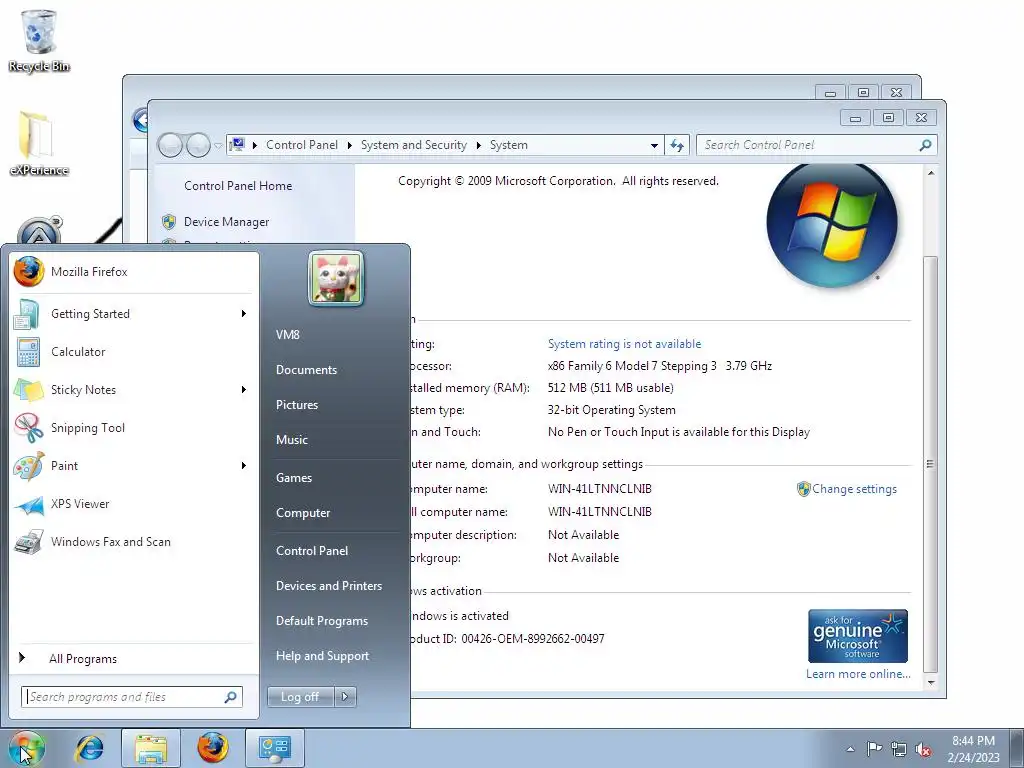The width and height of the screenshot is (1024, 768).
Task: Click the Start orb button
Action: point(27,748)
